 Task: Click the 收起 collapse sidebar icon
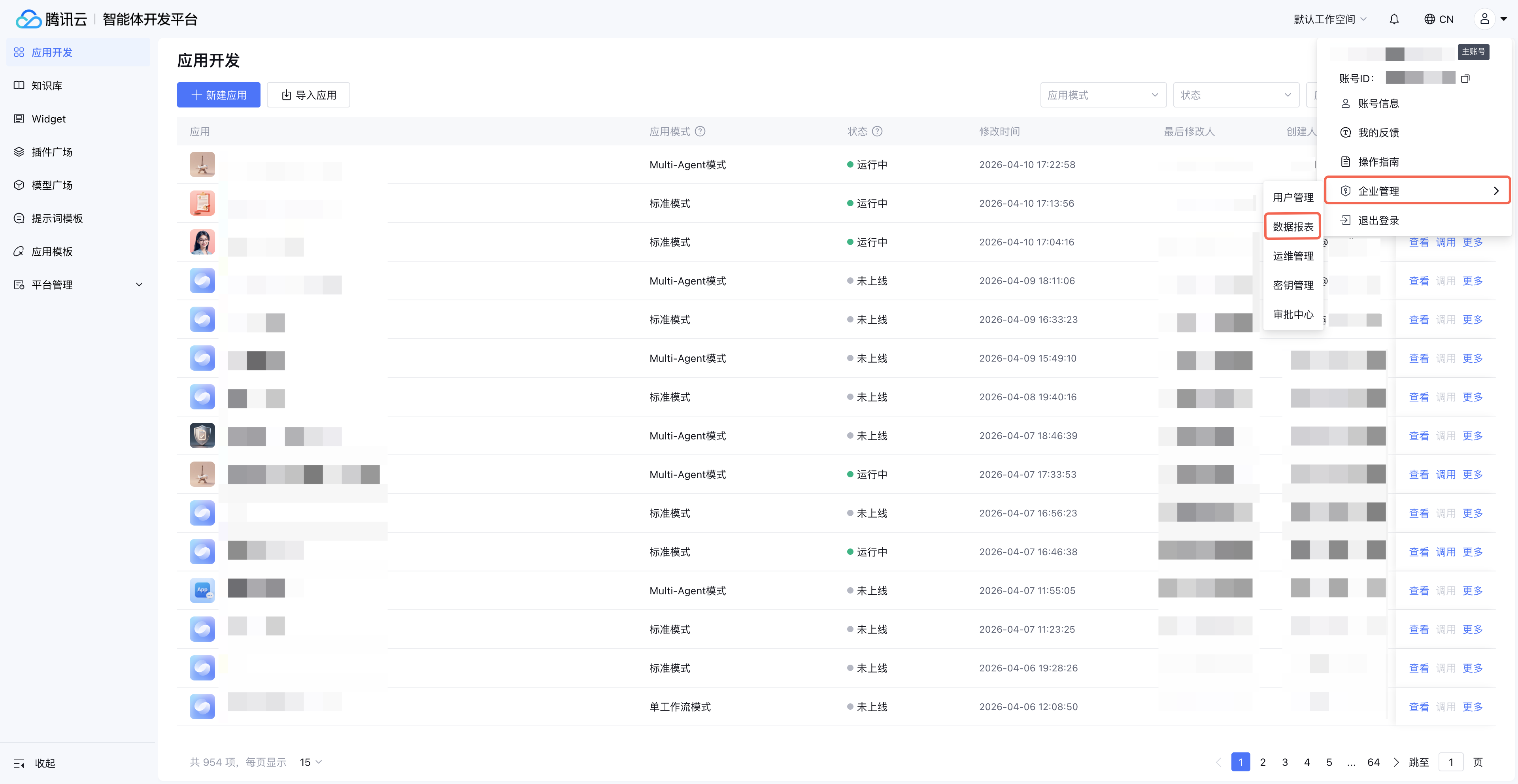19,763
